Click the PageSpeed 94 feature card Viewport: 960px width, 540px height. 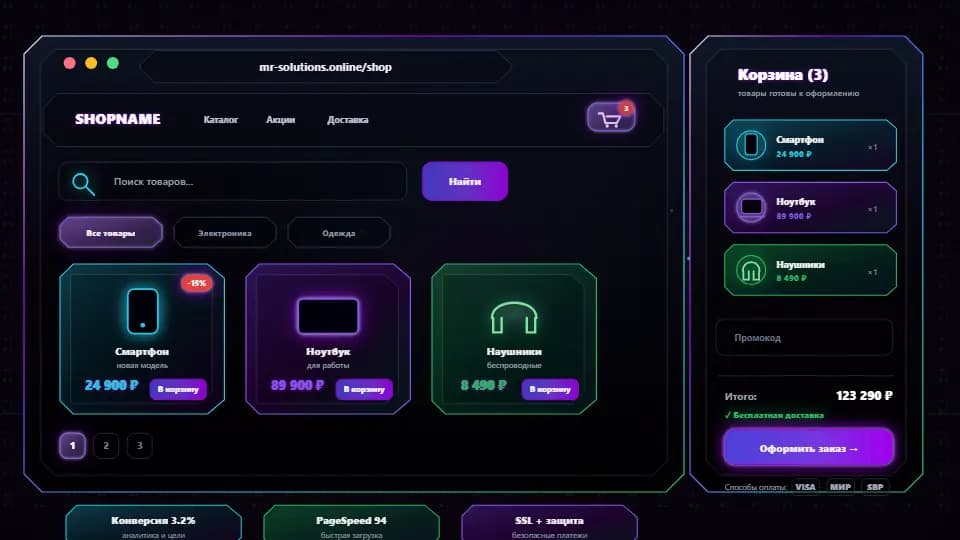tap(351, 524)
